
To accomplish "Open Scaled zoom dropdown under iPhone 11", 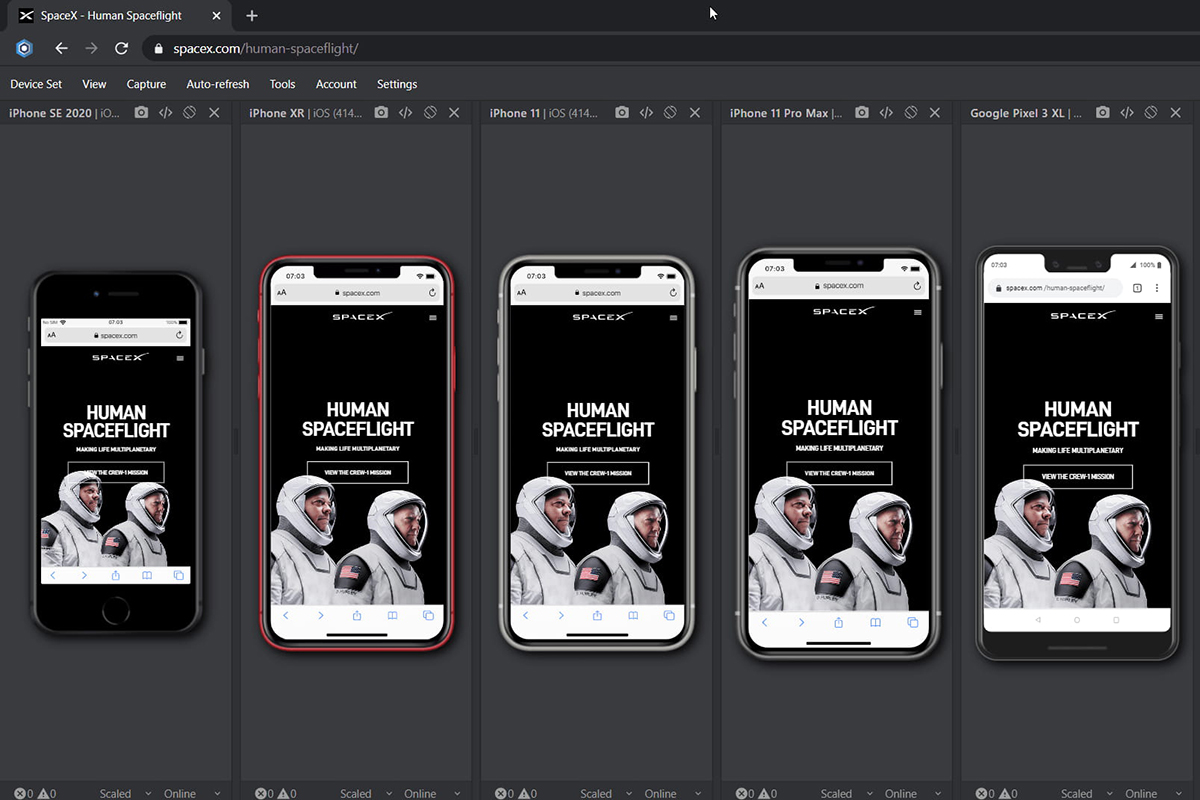I will click(605, 793).
